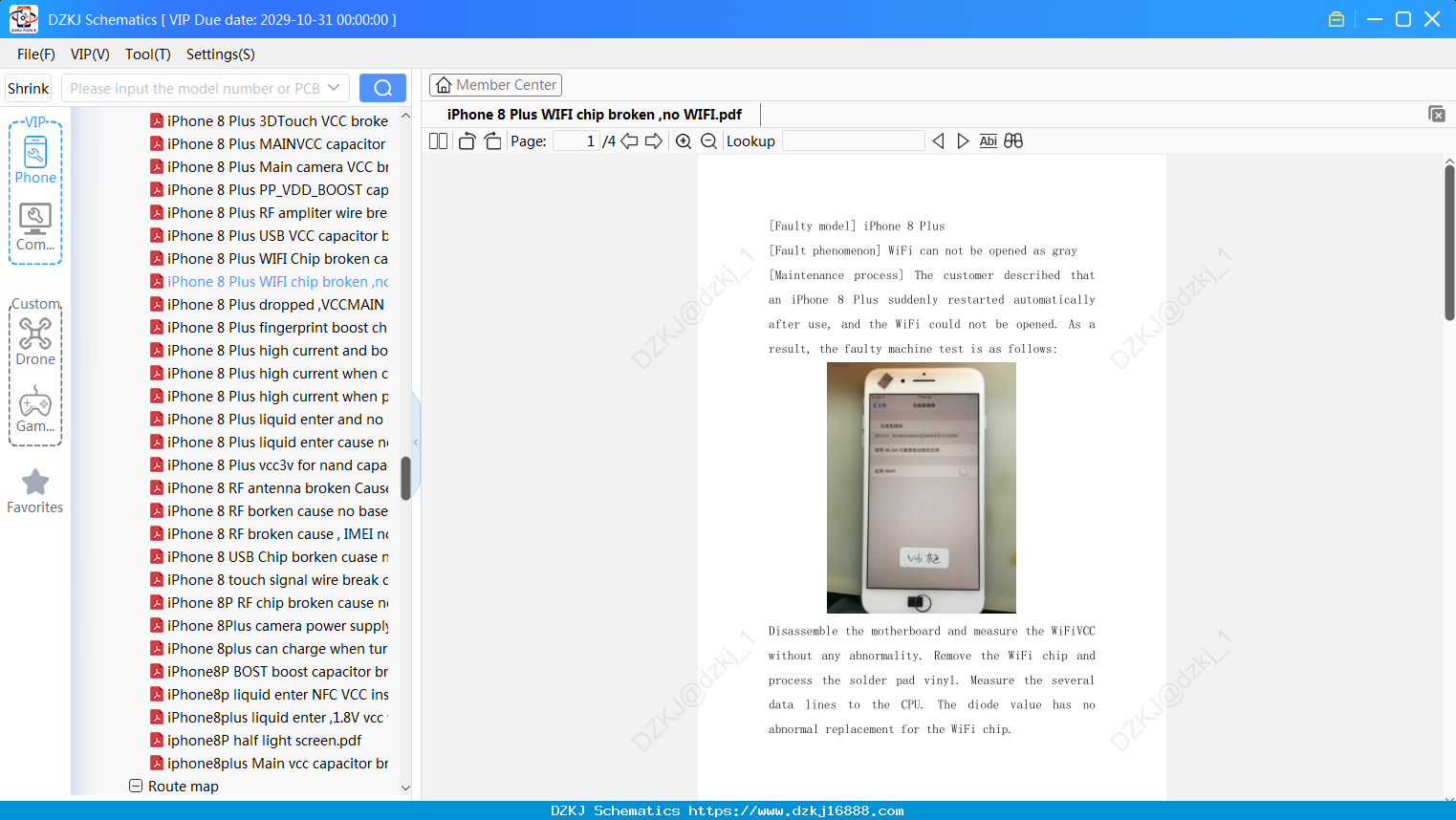Image resolution: width=1456 pixels, height=820 pixels.
Task: Open iPhone 8 Plus WIFI Chip broken ca file
Action: click(270, 258)
